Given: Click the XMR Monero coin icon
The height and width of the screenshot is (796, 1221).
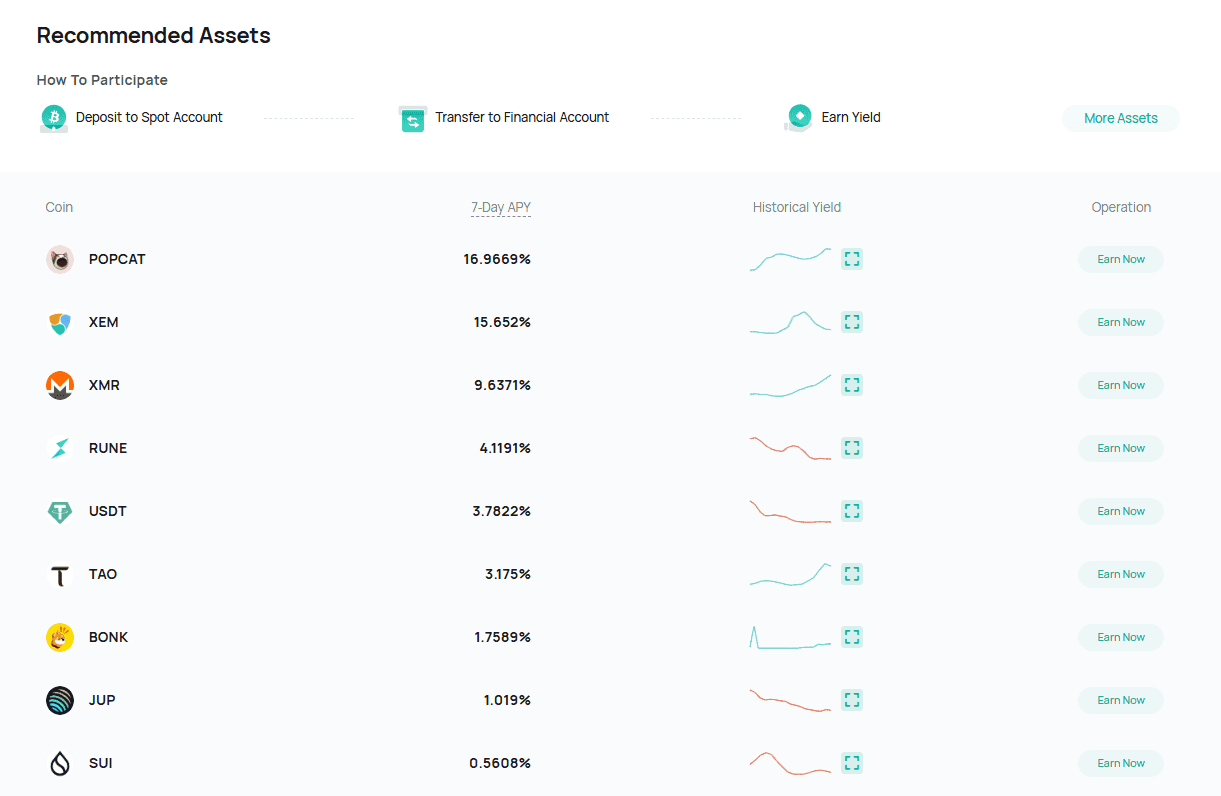Looking at the screenshot, I should 60,385.
